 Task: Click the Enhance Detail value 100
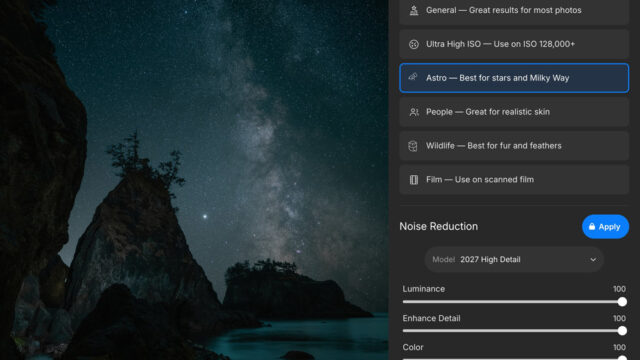click(x=619, y=318)
